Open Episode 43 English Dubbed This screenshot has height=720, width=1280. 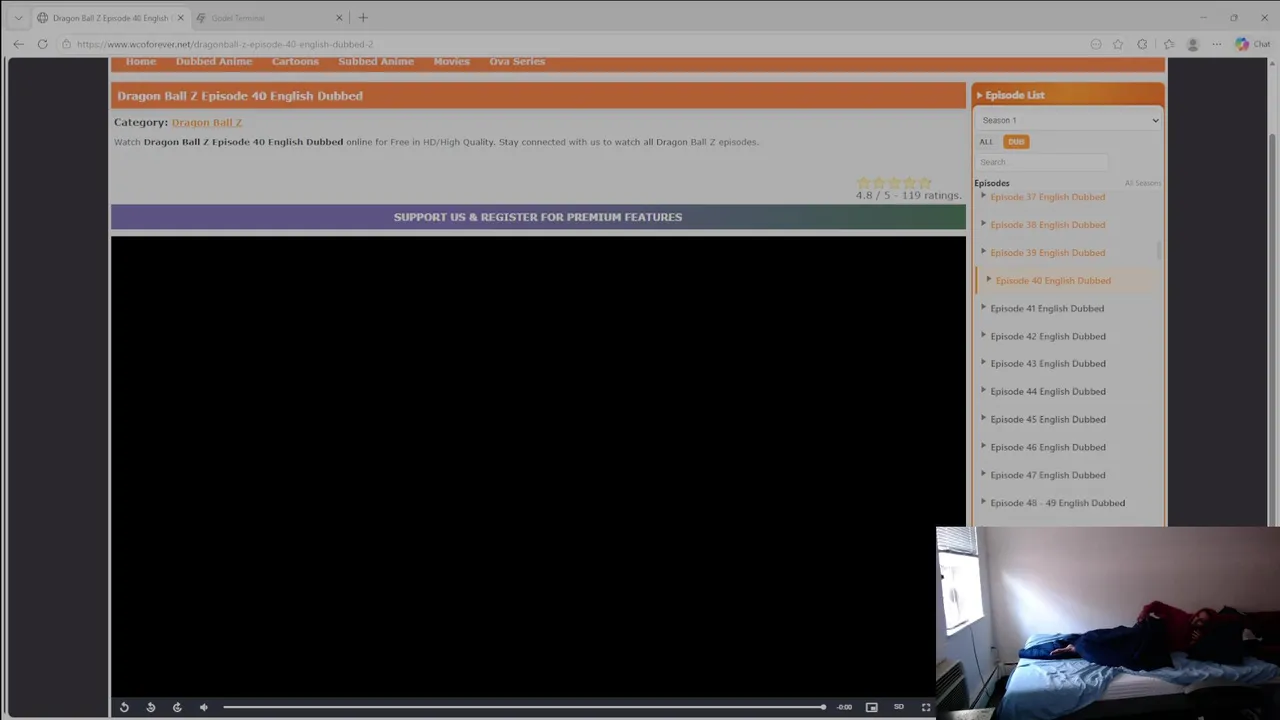point(1047,364)
